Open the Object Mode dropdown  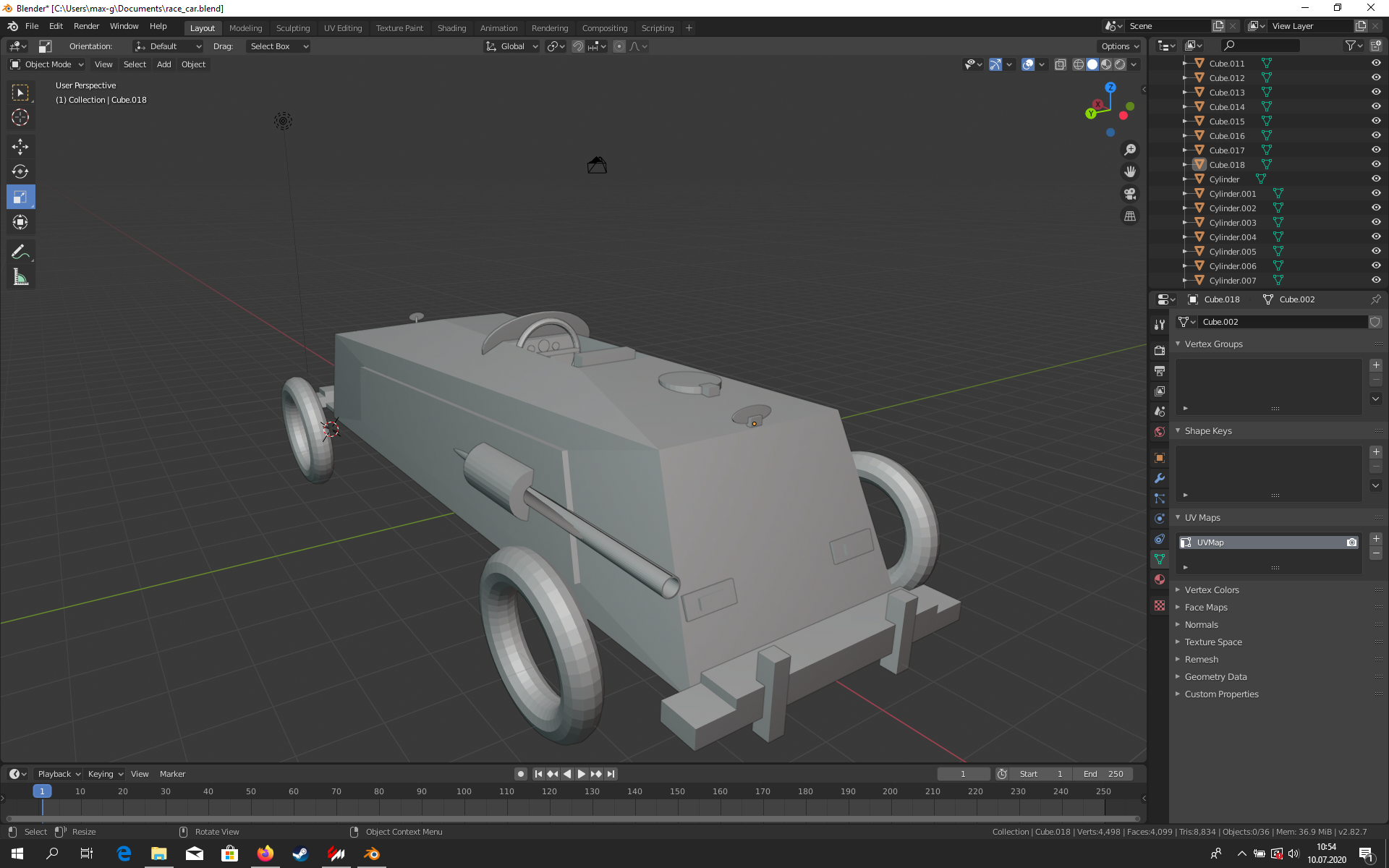point(47,64)
